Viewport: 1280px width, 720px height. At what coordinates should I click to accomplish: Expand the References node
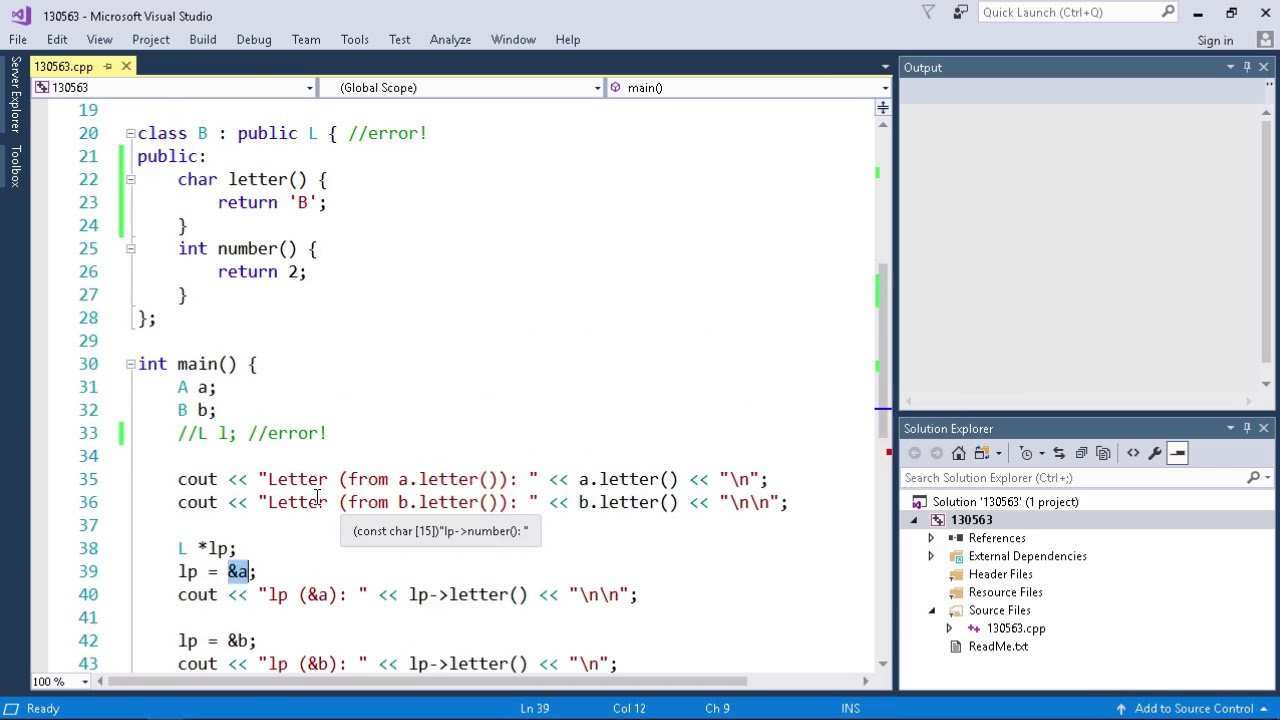click(931, 538)
